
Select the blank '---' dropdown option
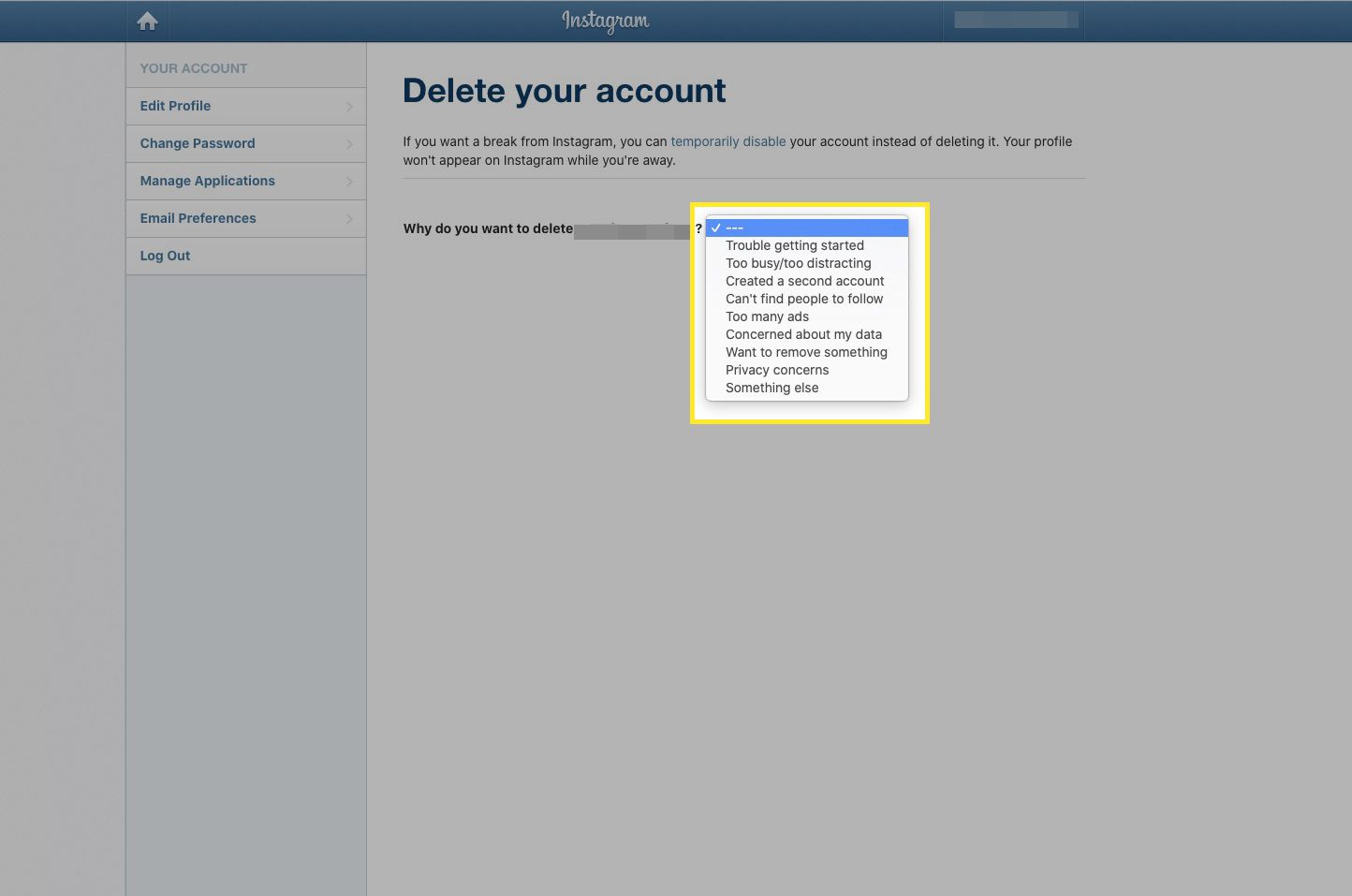(x=807, y=228)
